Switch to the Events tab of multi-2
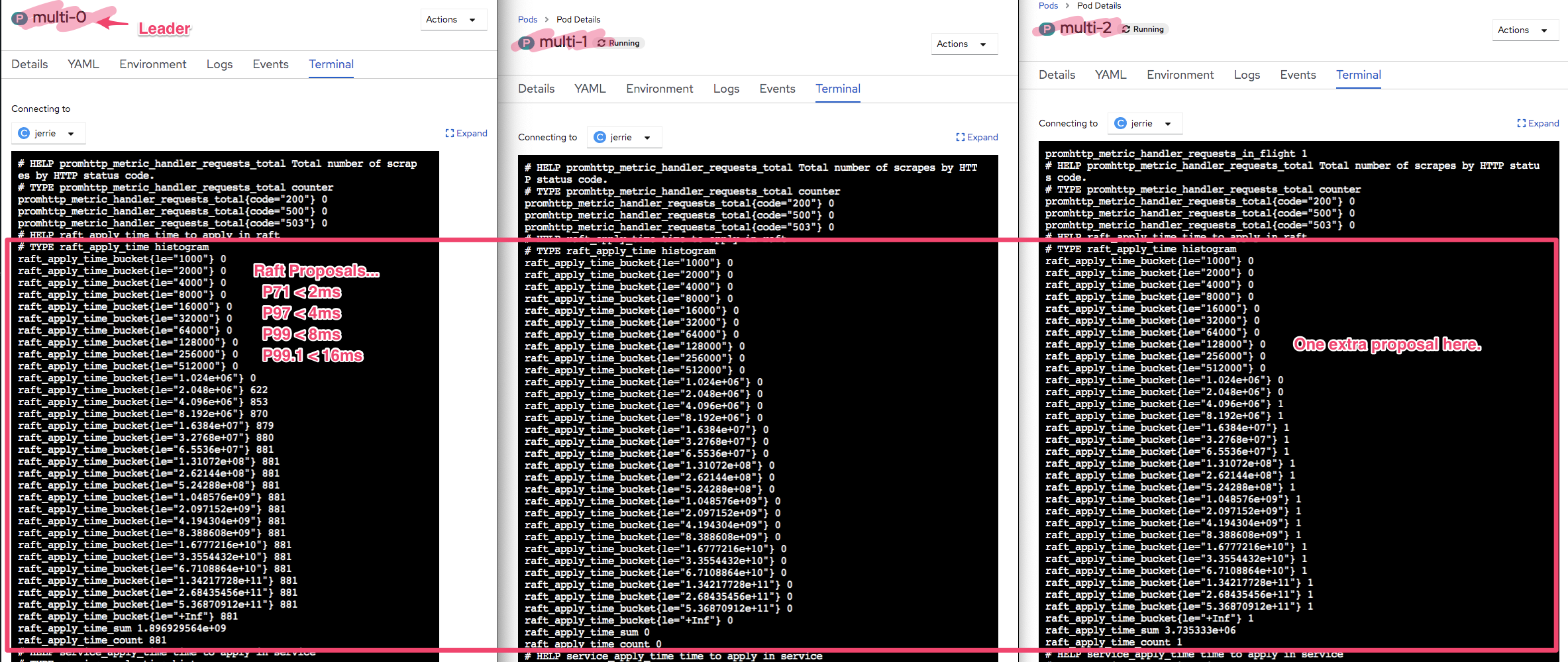This screenshot has width=1568, height=662. click(1297, 75)
